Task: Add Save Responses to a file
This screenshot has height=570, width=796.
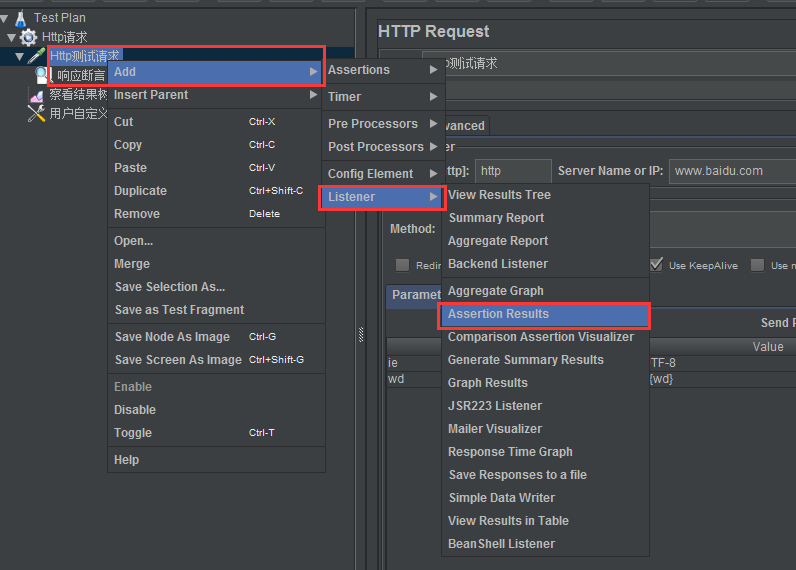Action: click(x=545, y=475)
